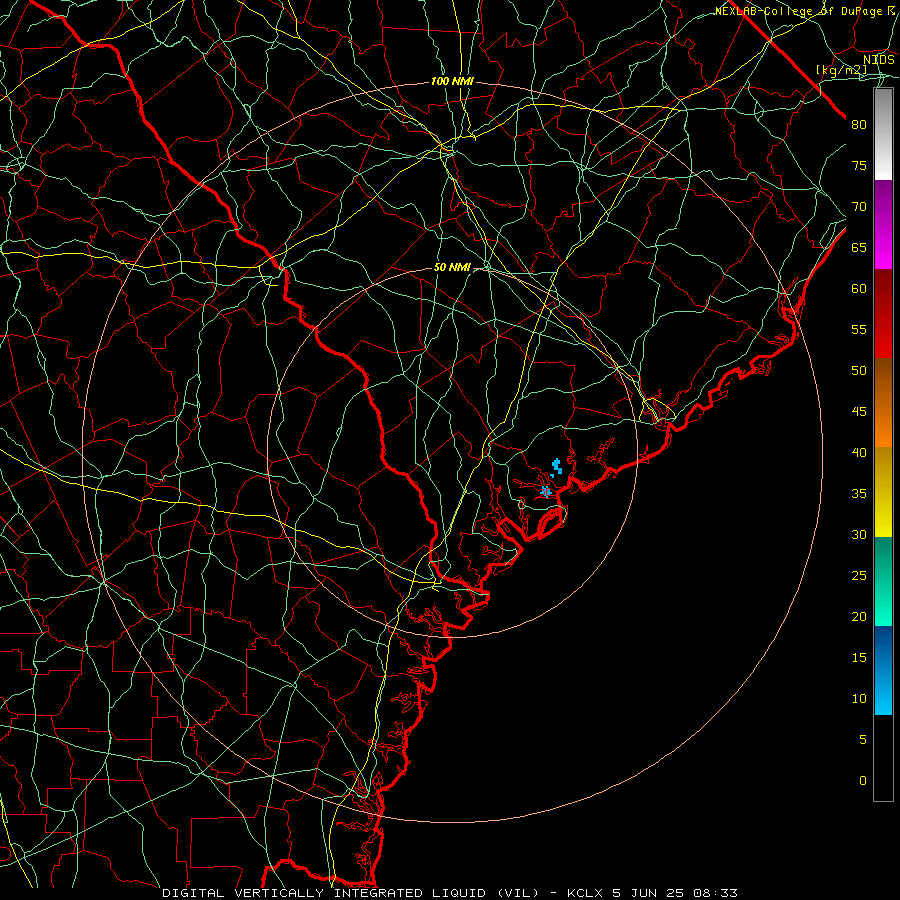Select the 5 value on the scale
The width and height of the screenshot is (900, 900).
tap(863, 740)
